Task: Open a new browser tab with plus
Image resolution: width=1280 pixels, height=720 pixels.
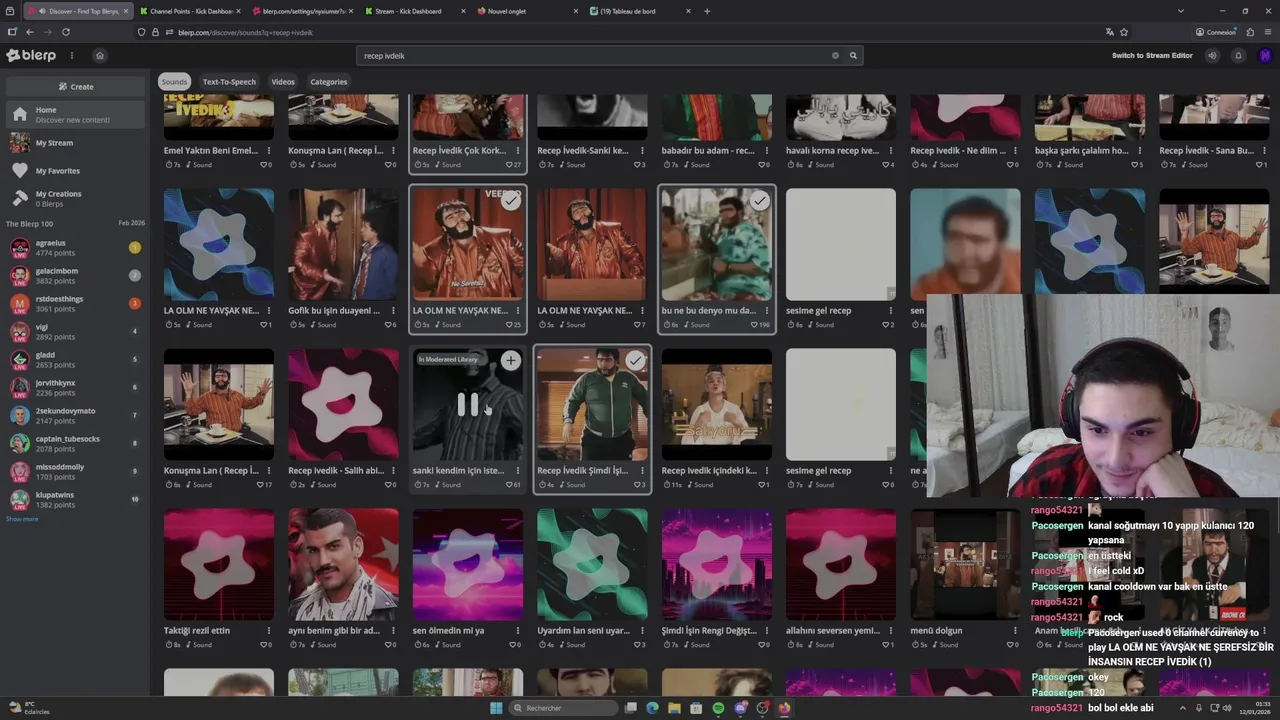Action: [x=707, y=11]
